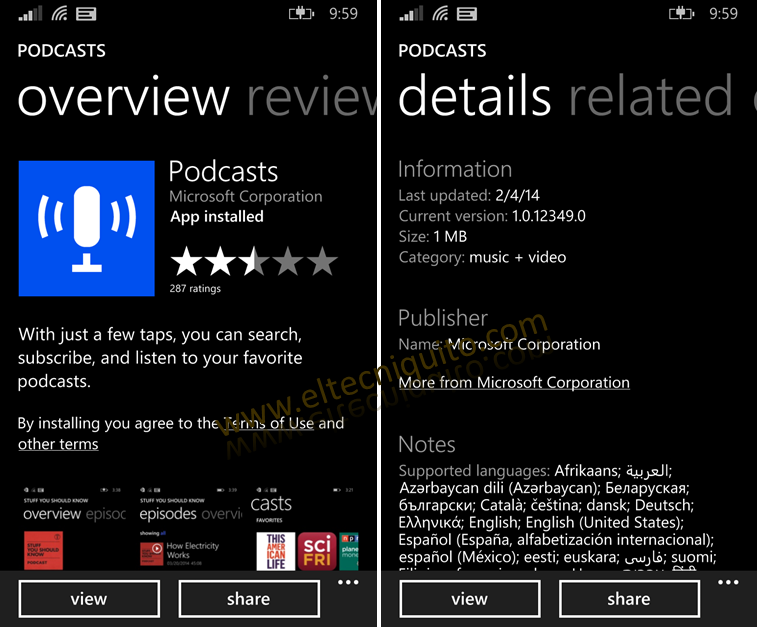Select the details pivot tab
Image resolution: width=757 pixels, height=627 pixels.
pyautogui.click(x=475, y=96)
